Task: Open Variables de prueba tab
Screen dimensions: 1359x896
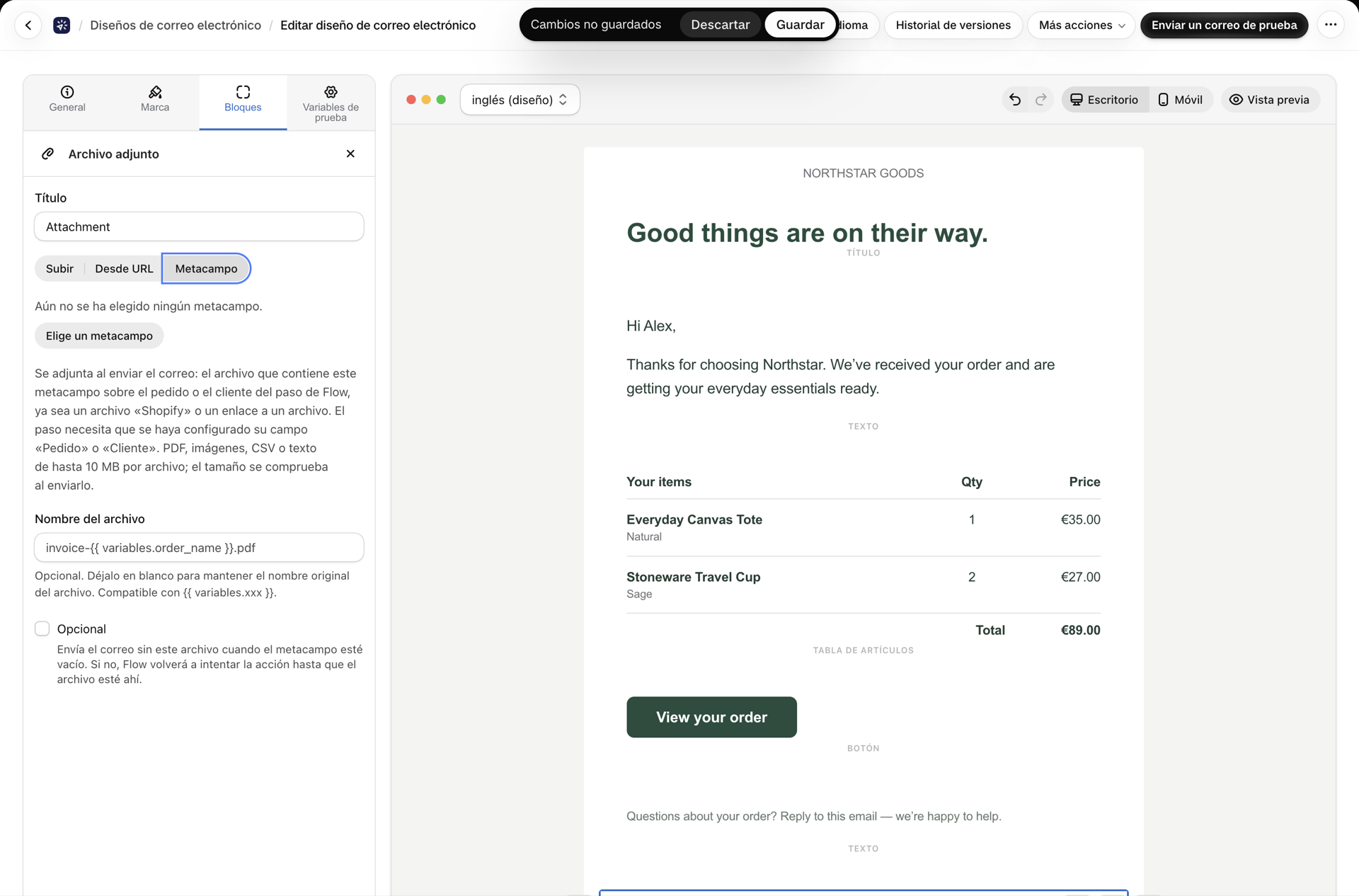Action: point(331,103)
